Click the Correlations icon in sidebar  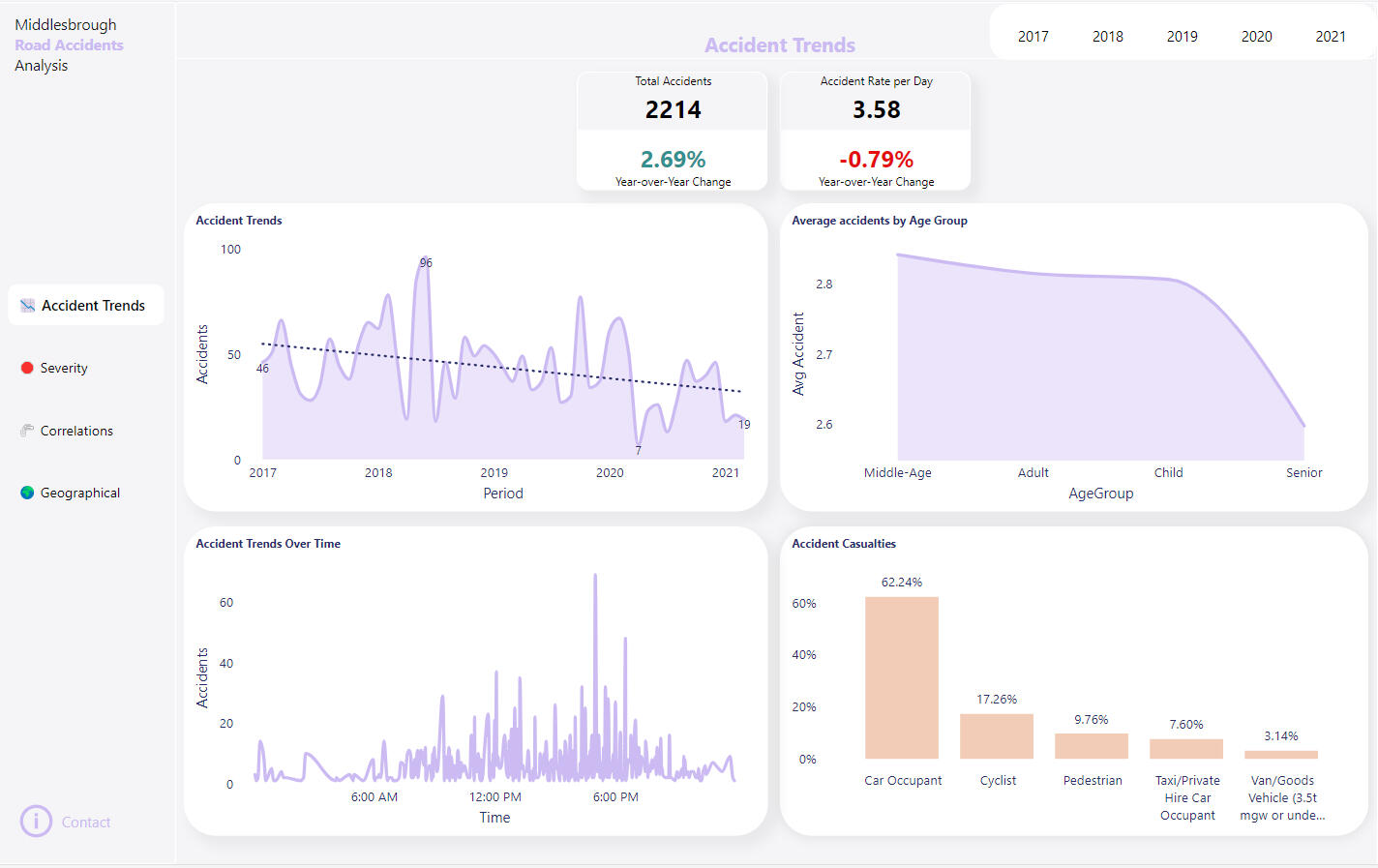point(27,431)
